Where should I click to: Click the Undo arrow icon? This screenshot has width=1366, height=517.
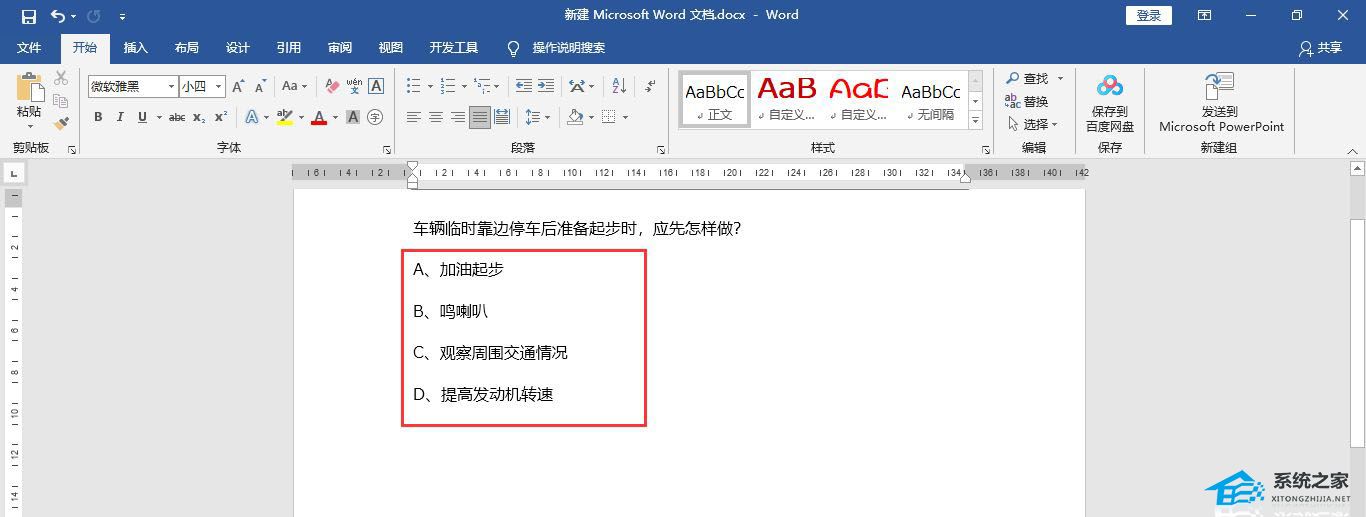[x=58, y=16]
